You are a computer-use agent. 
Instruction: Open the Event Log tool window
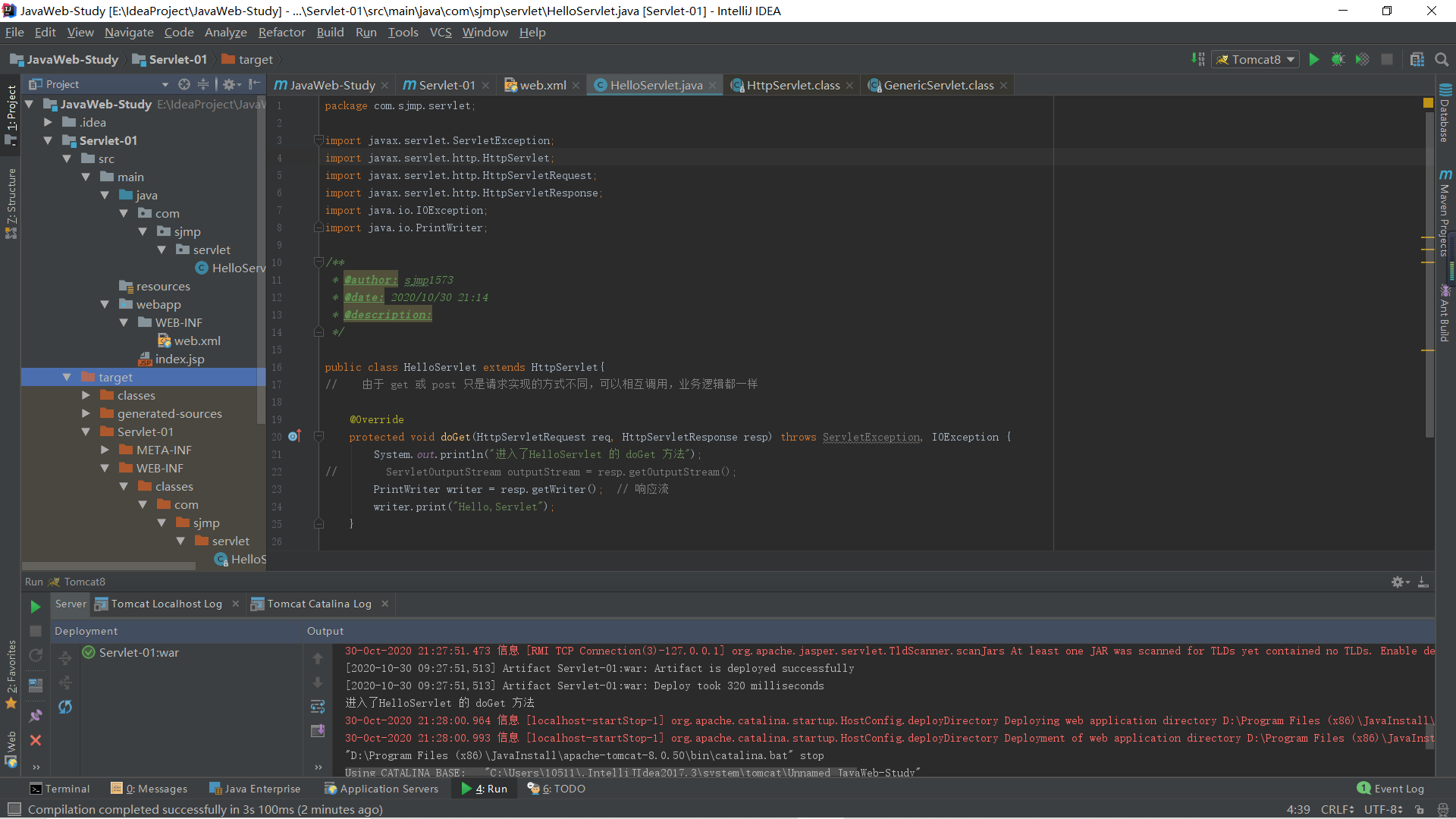[1391, 789]
